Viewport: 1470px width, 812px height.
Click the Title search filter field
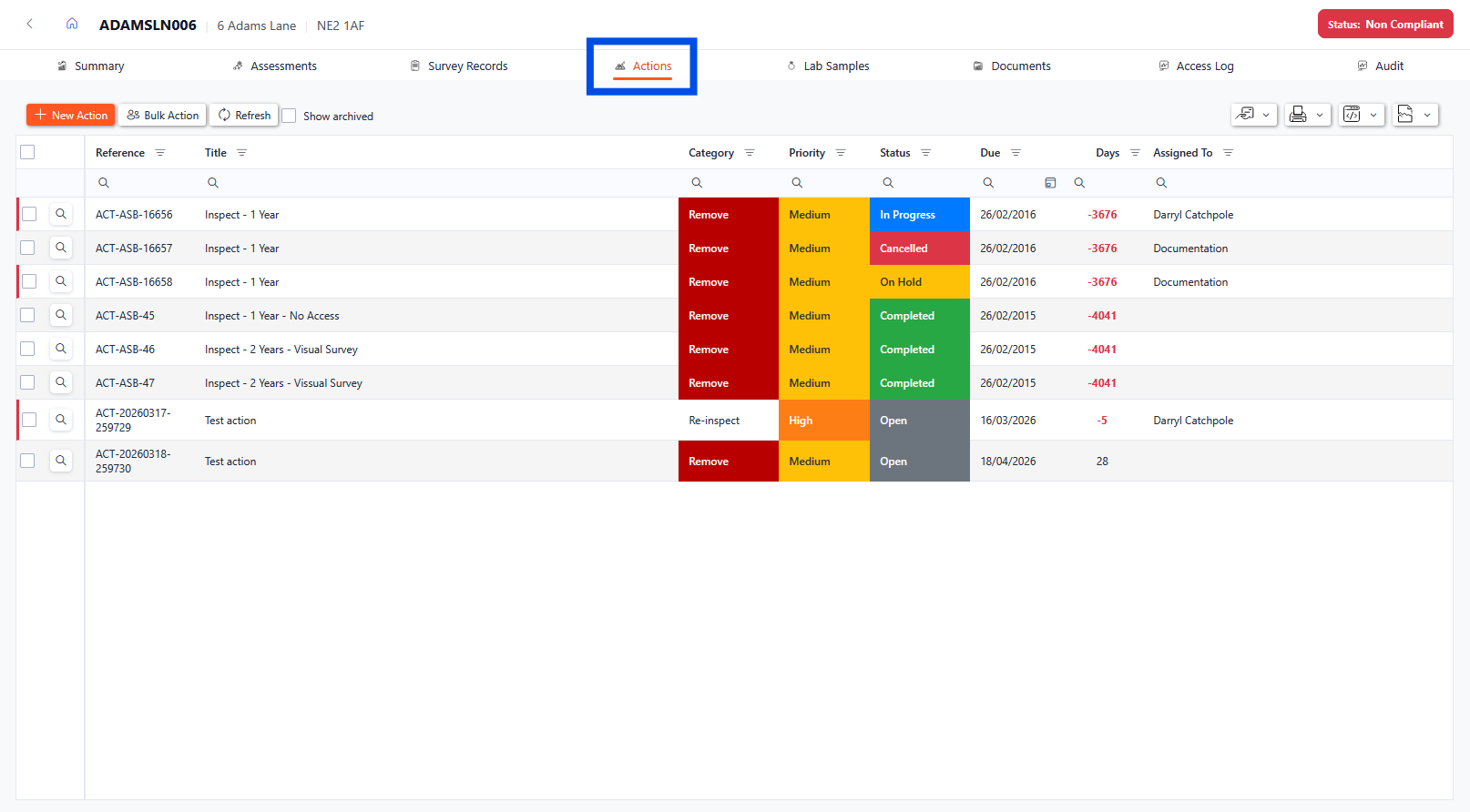(437, 183)
